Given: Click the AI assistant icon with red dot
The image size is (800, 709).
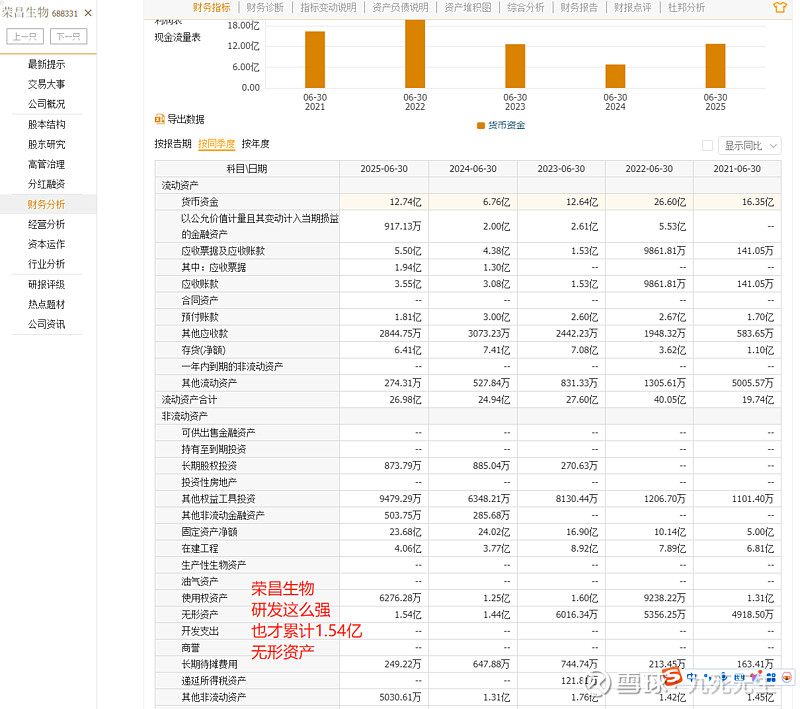Looking at the screenshot, I should point(756,677).
